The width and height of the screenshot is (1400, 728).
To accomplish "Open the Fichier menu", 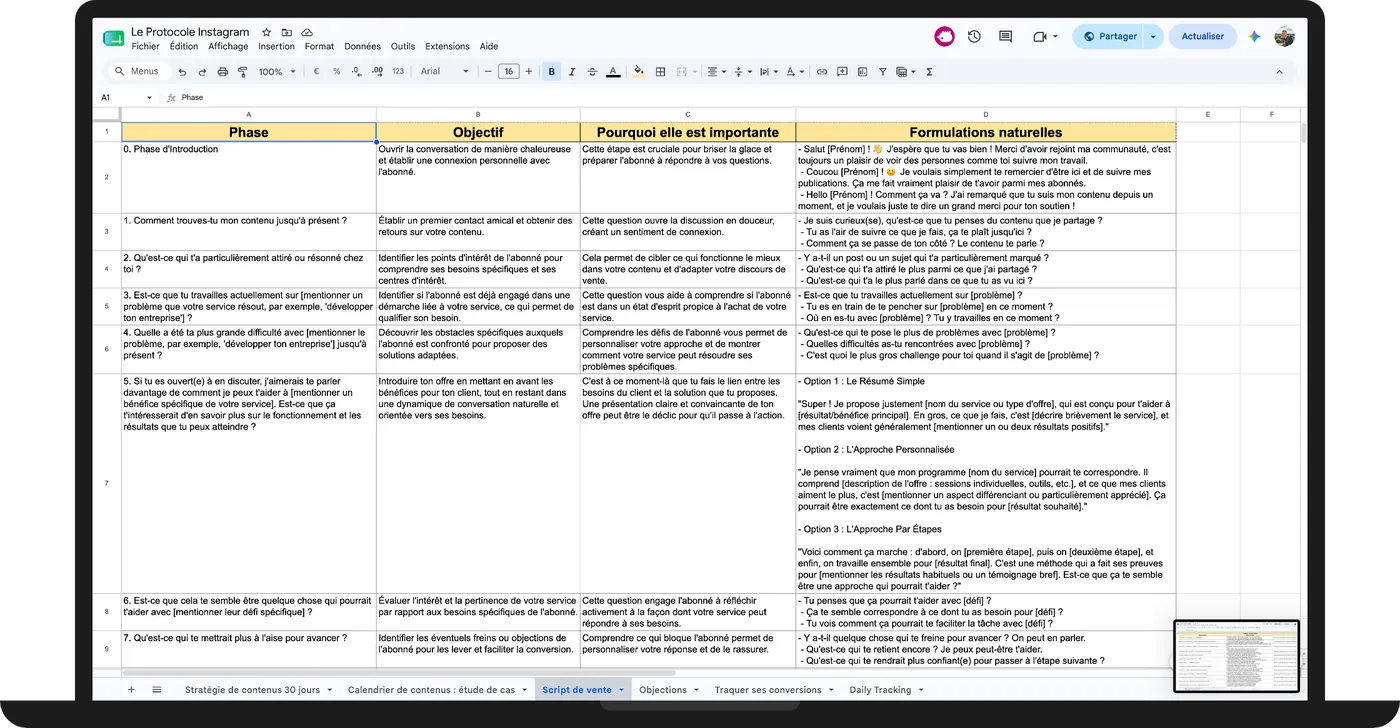I will point(145,46).
